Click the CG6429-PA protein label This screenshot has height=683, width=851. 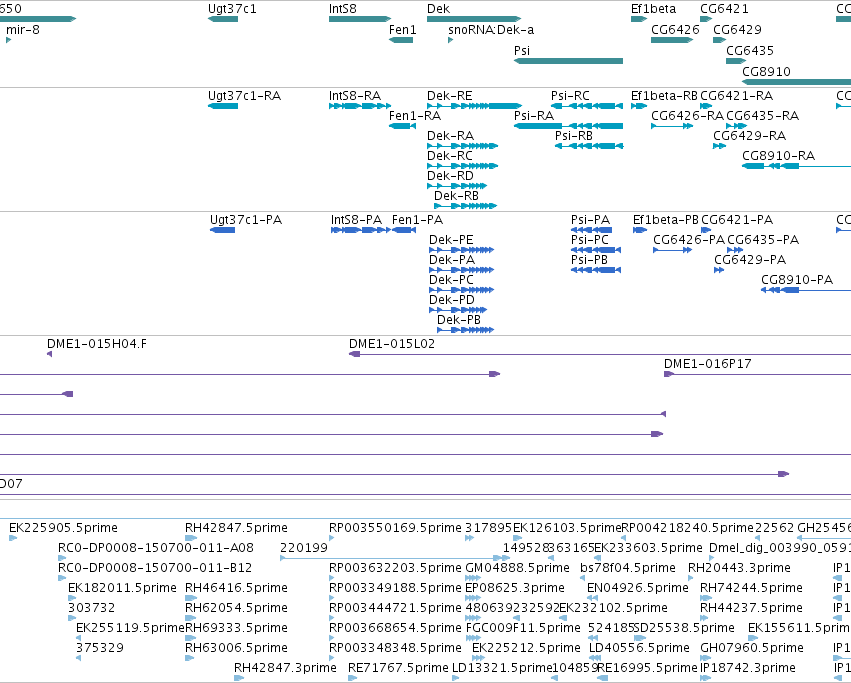click(x=750, y=260)
